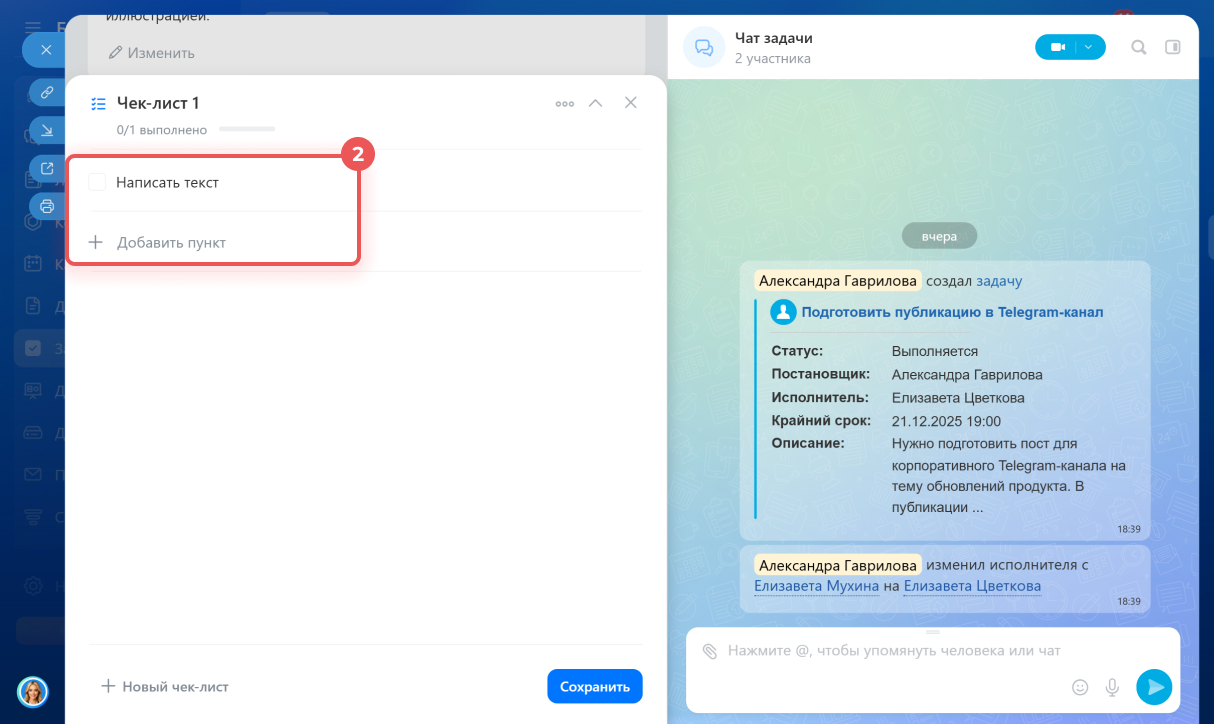The width and height of the screenshot is (1214, 724).
Task: Open the emoji picker in chat
Action: (x=1080, y=687)
